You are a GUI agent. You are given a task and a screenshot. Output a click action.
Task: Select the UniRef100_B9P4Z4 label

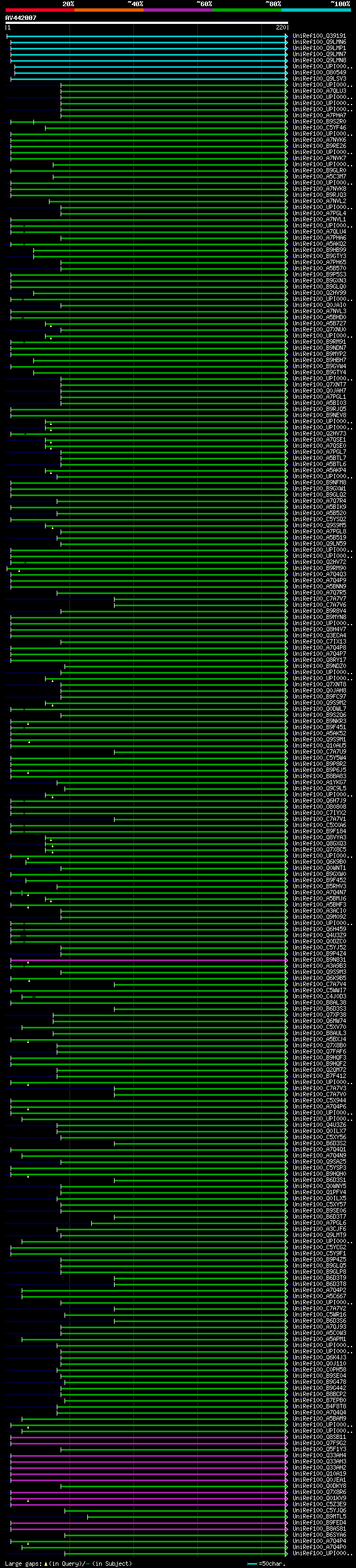pyautogui.click(x=319, y=954)
